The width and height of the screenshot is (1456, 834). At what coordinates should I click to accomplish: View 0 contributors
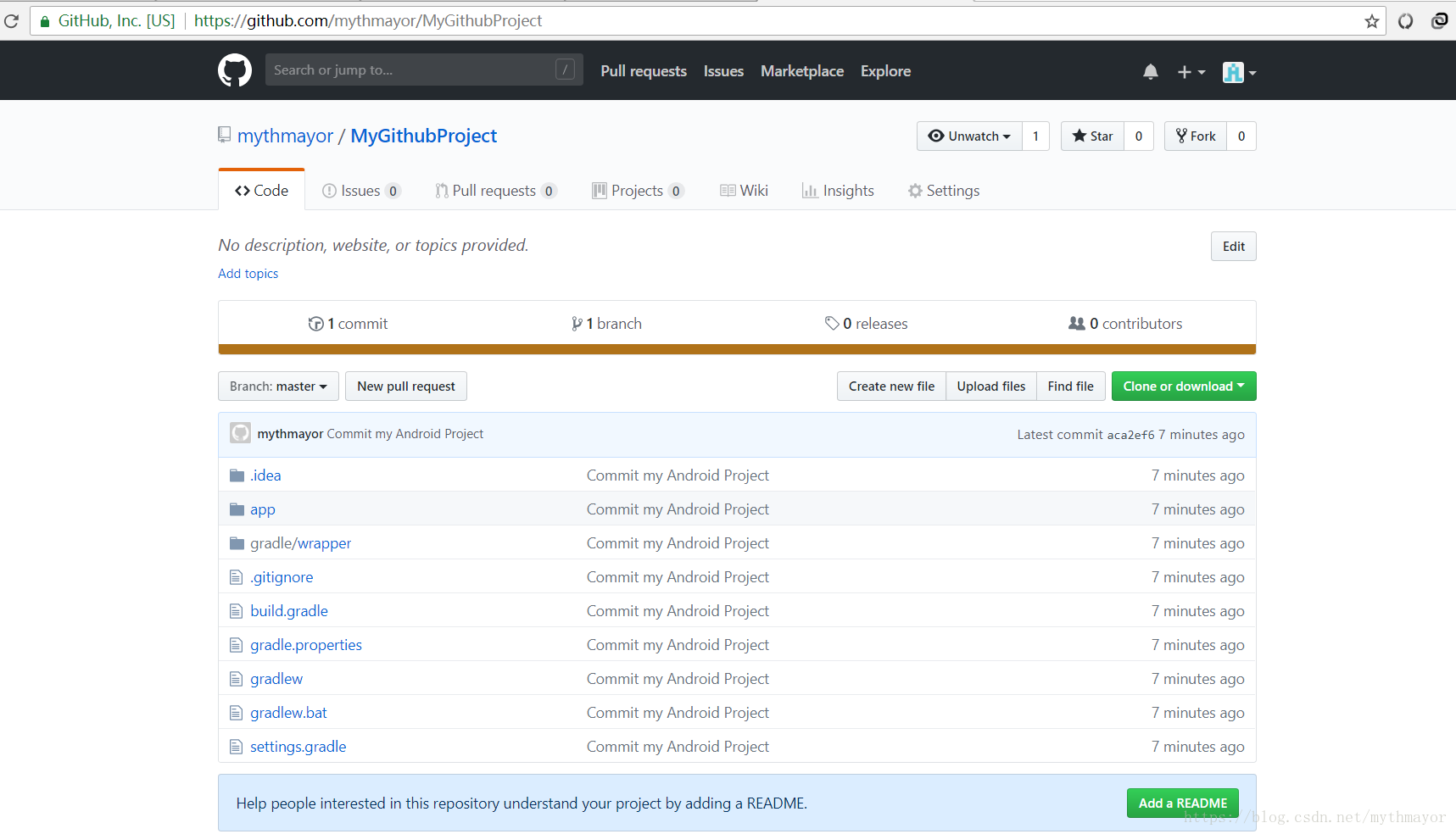click(1125, 324)
